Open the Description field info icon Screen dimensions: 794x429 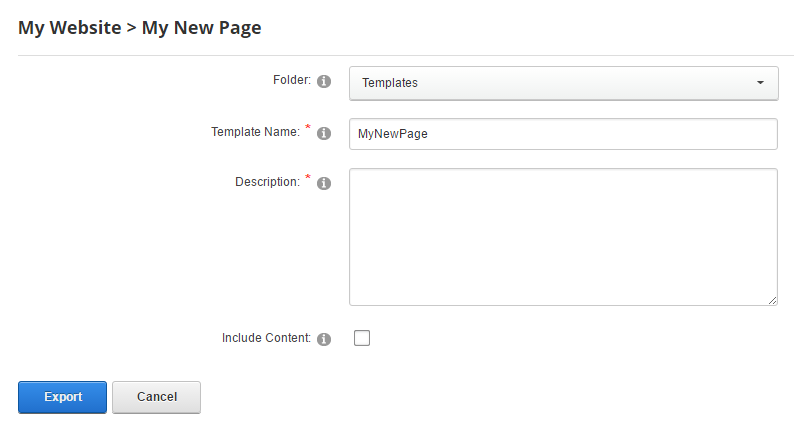point(324,184)
